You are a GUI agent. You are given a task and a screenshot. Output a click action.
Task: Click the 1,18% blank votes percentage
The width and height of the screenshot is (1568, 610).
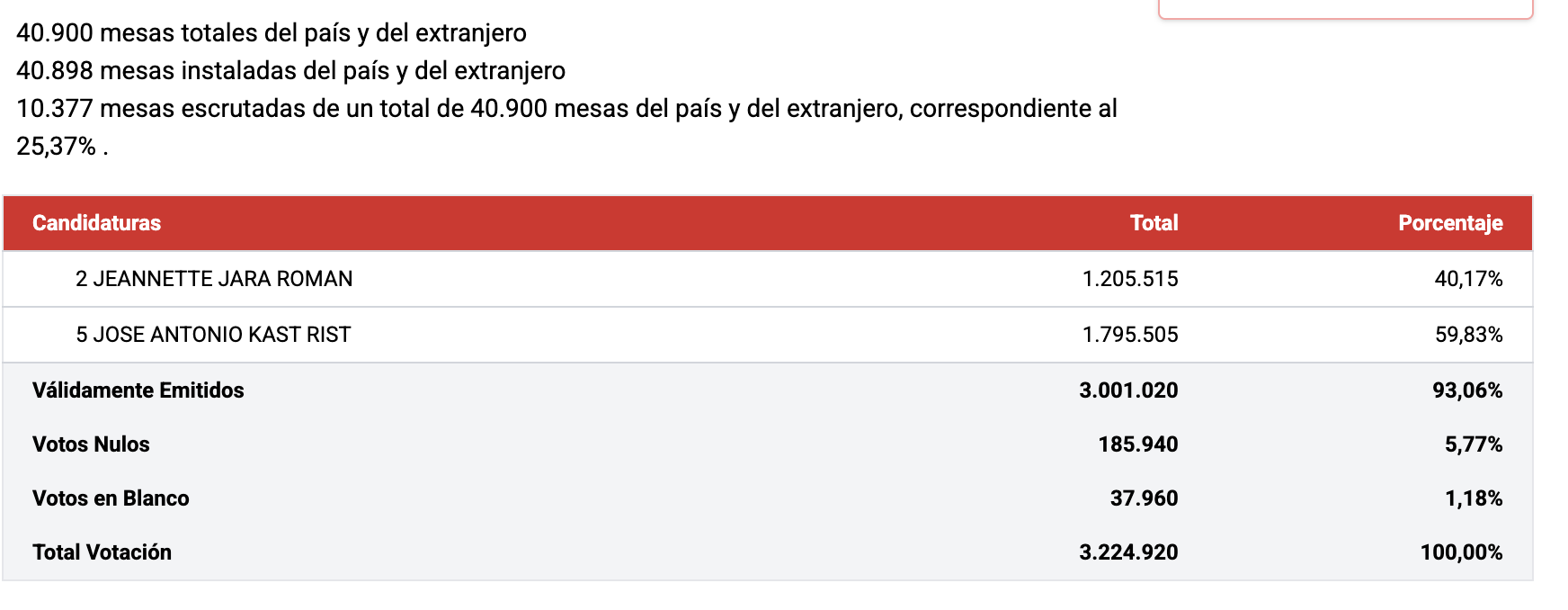(x=1473, y=498)
